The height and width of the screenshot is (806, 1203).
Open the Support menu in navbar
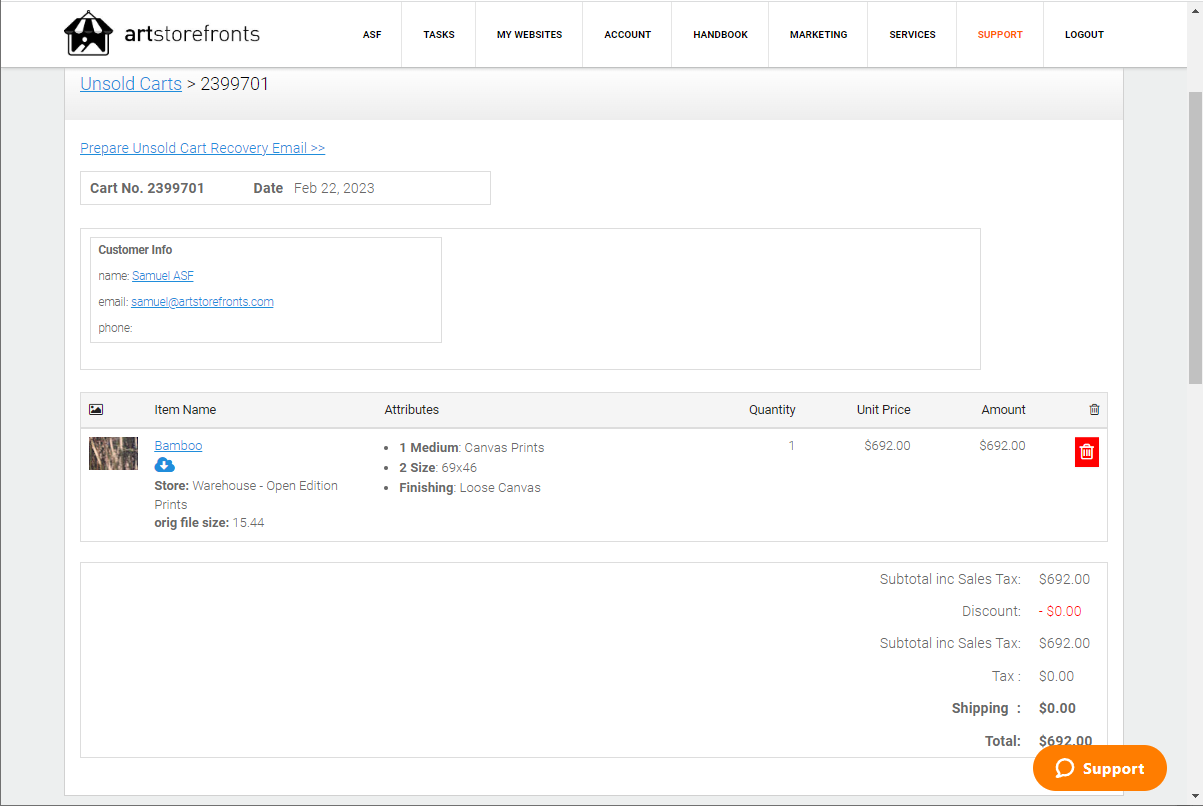1000,34
